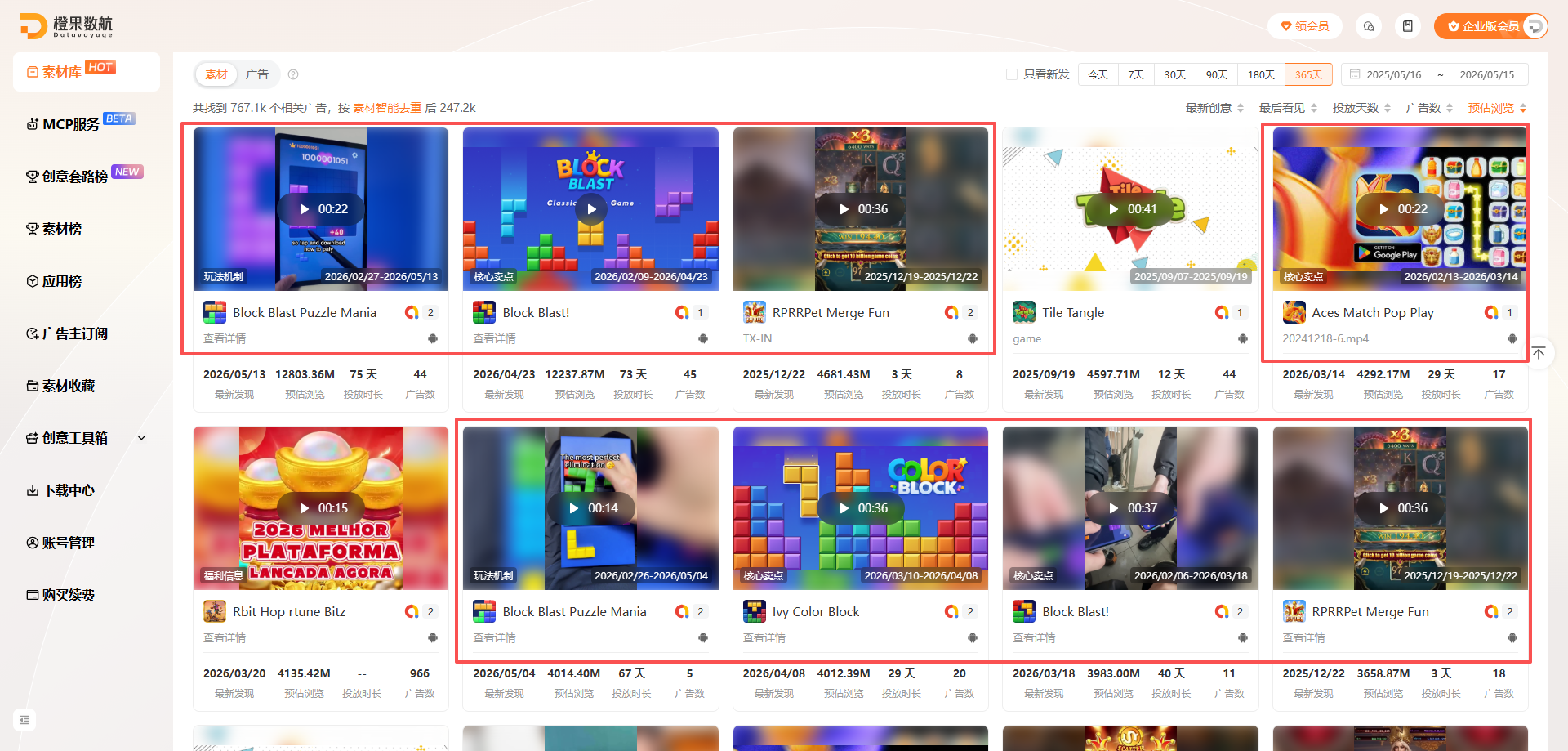Screen dimensions: 1568x751
Task: Sort results by 投放天数
Action: point(1361,108)
